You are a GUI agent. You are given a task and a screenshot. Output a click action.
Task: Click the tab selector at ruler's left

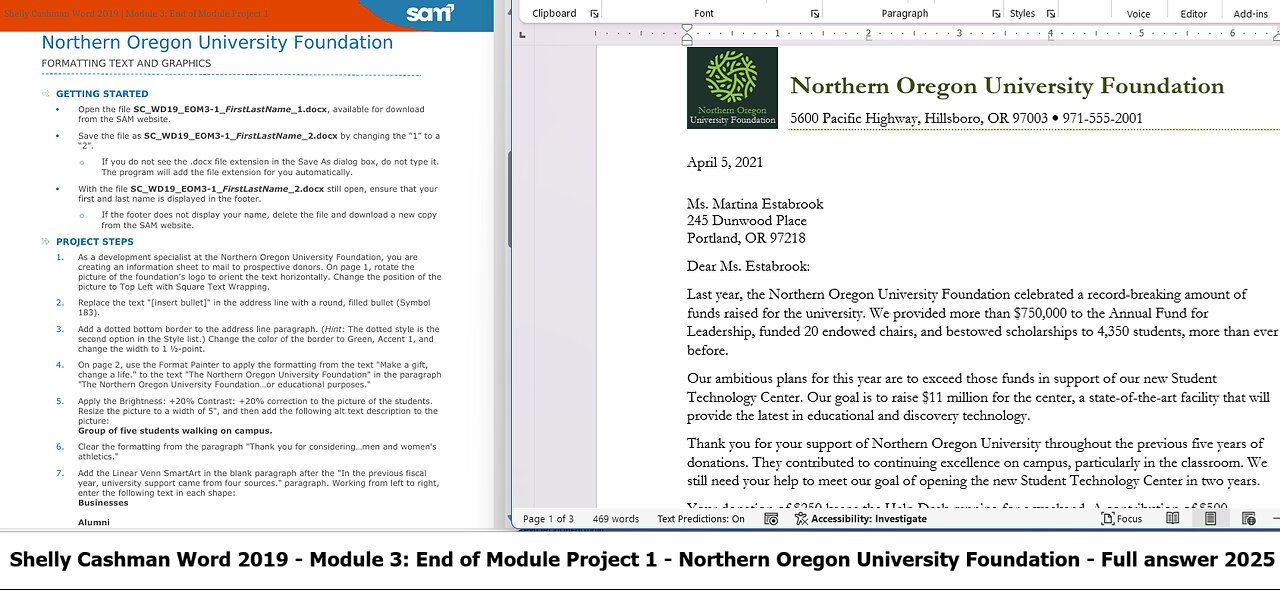tap(522, 33)
